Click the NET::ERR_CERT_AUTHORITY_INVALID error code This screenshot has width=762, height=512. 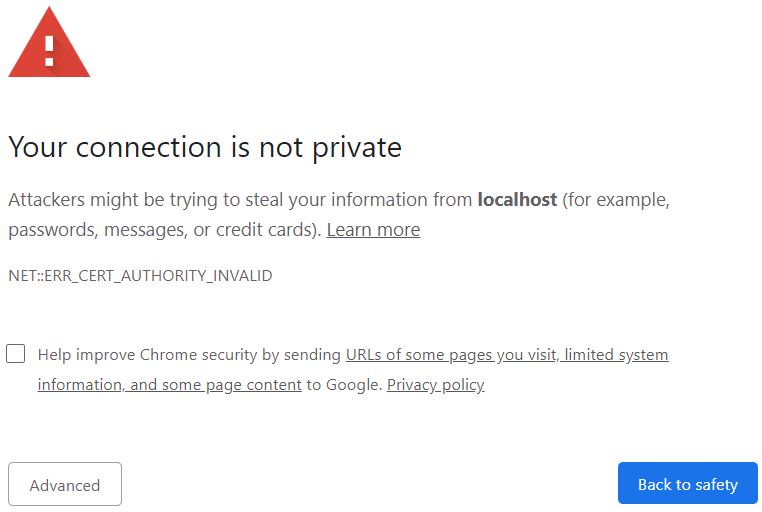click(140, 276)
